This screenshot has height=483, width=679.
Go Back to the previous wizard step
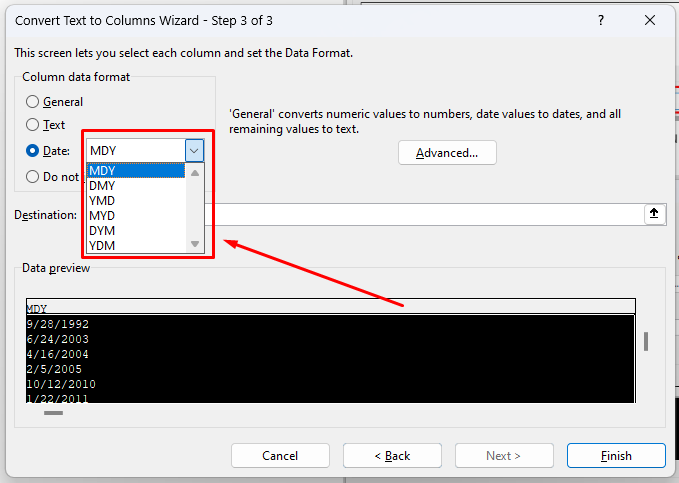[392, 456]
